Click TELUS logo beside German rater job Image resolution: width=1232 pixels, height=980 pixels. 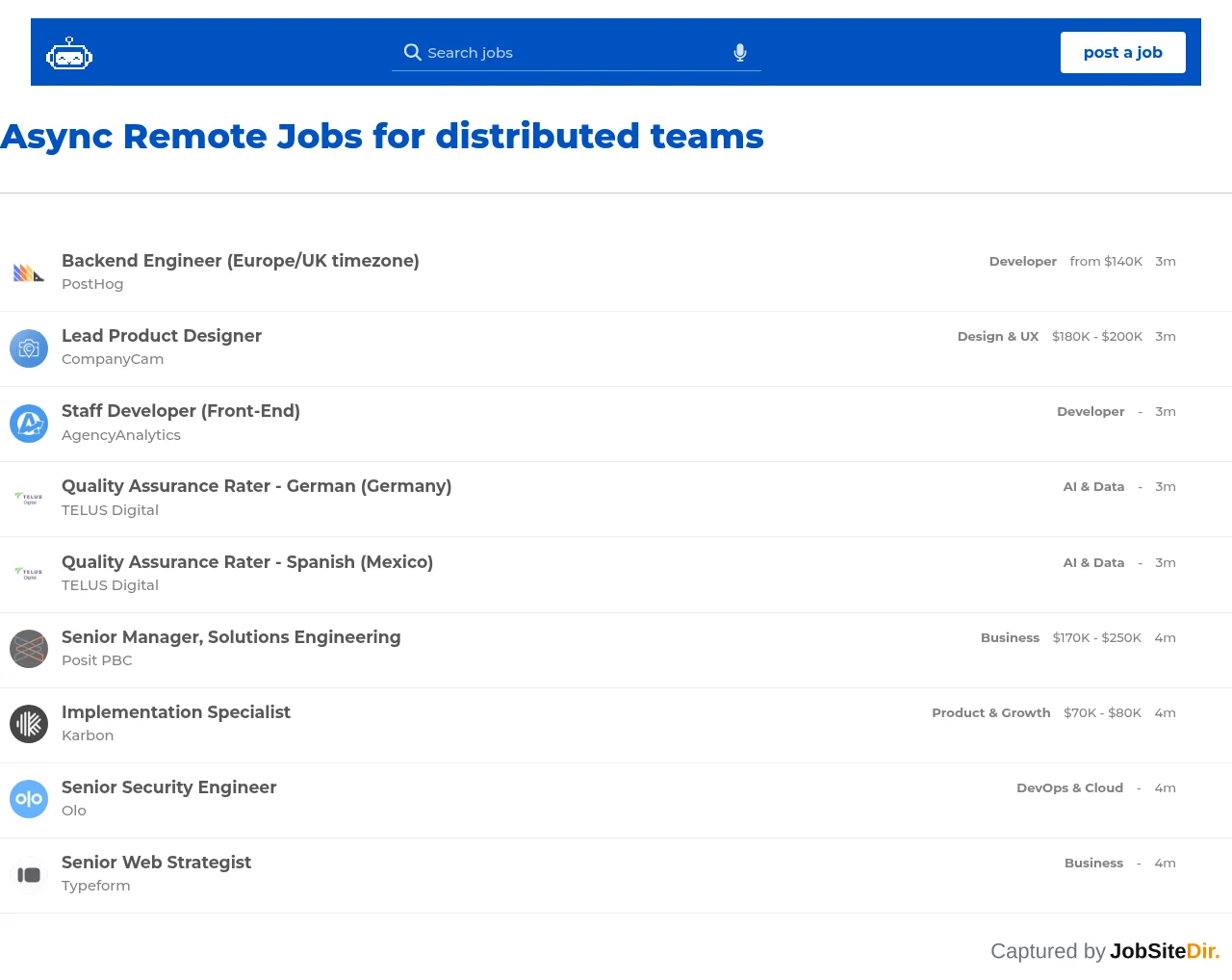click(29, 499)
